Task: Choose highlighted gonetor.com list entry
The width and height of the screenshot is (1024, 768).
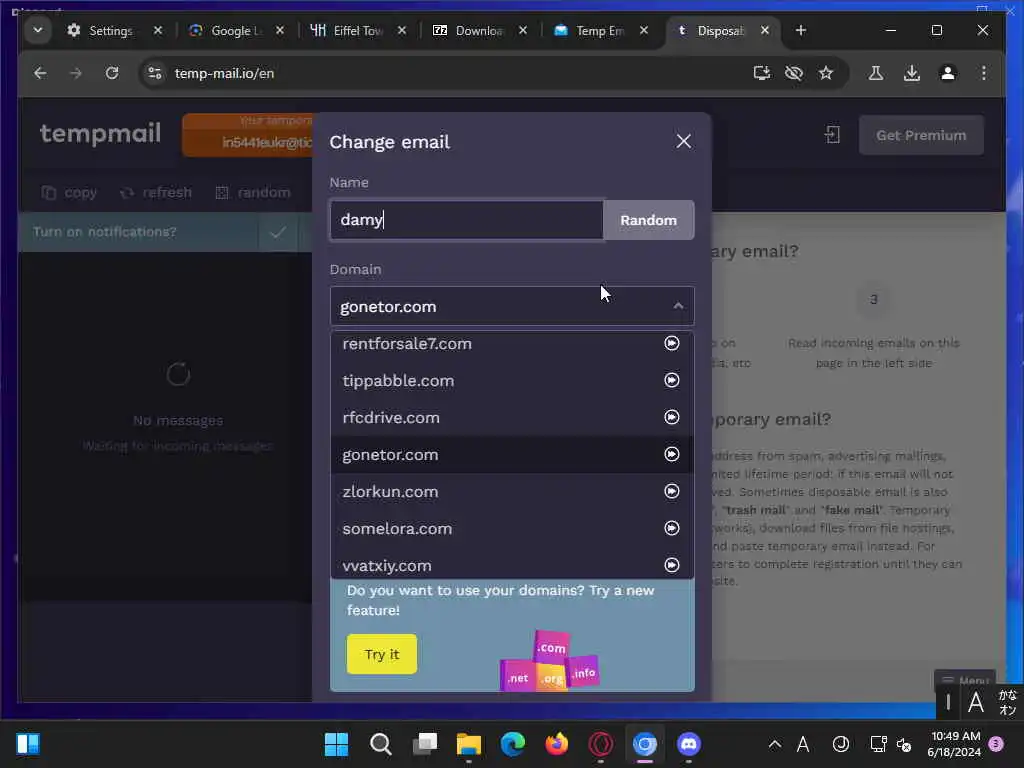Action: coord(512,455)
